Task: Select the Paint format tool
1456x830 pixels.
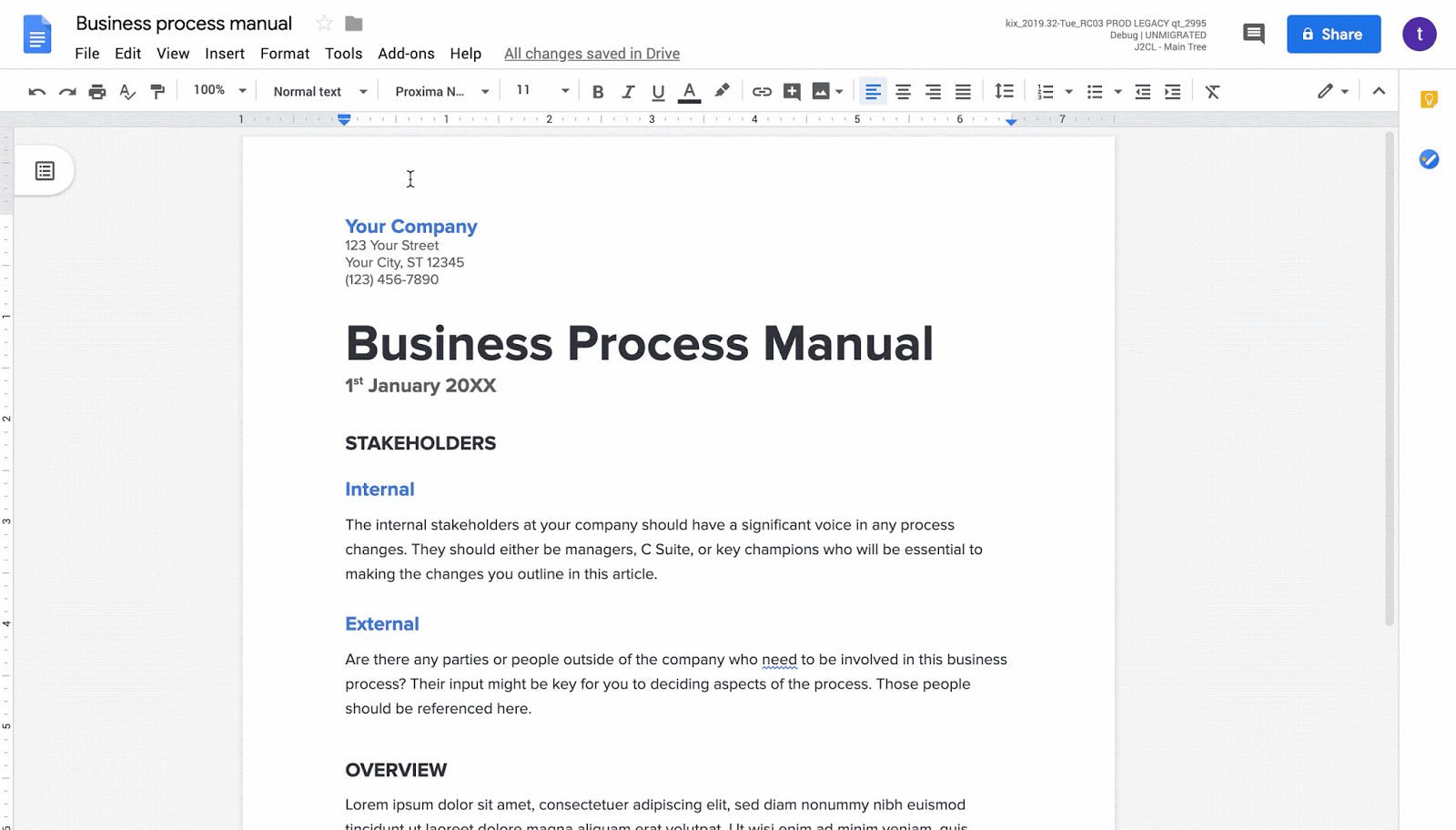Action: tap(157, 91)
